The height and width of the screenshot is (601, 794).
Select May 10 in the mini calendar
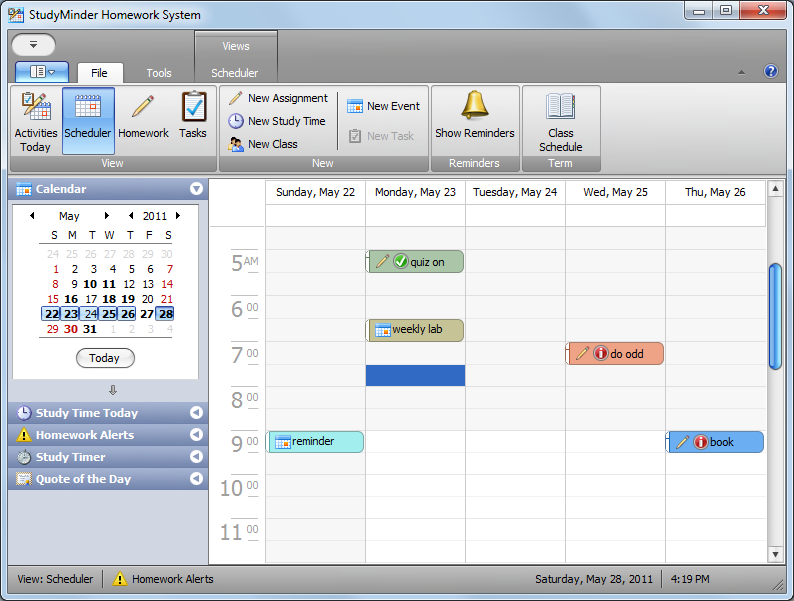pos(91,284)
